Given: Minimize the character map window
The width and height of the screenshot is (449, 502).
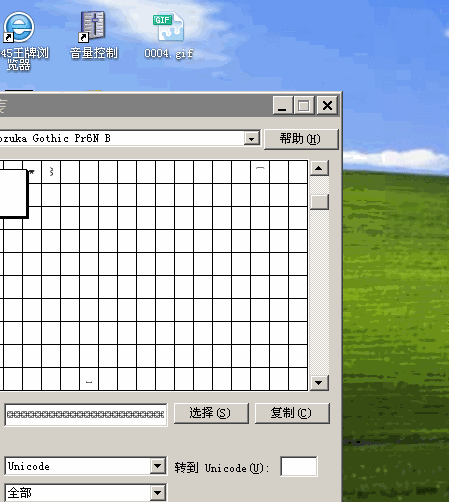Looking at the screenshot, I should coord(283,106).
